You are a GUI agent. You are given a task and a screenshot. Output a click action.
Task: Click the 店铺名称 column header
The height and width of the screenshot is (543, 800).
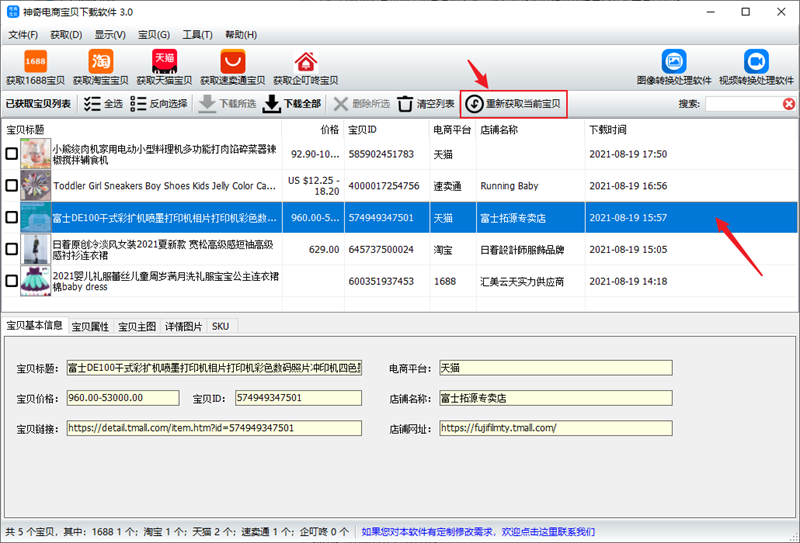click(531, 130)
